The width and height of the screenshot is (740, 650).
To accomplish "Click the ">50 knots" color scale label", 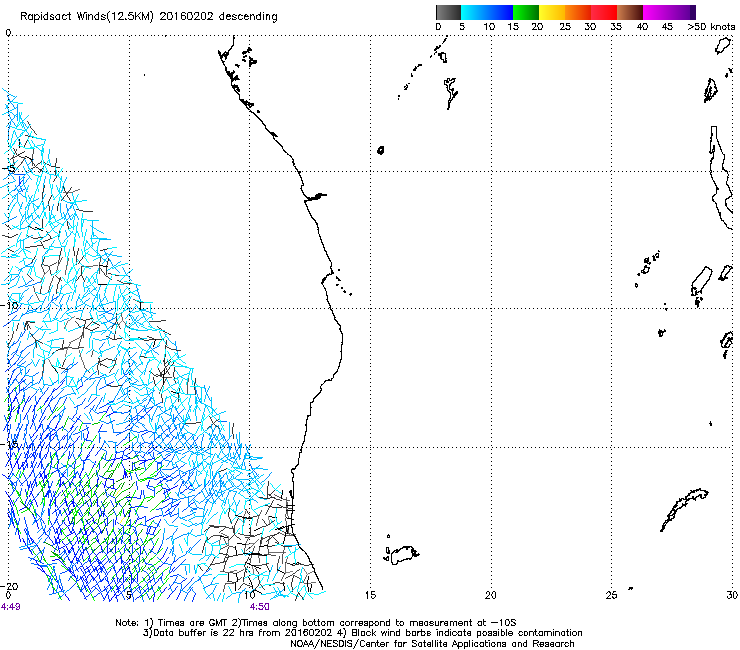I will 711,27.
